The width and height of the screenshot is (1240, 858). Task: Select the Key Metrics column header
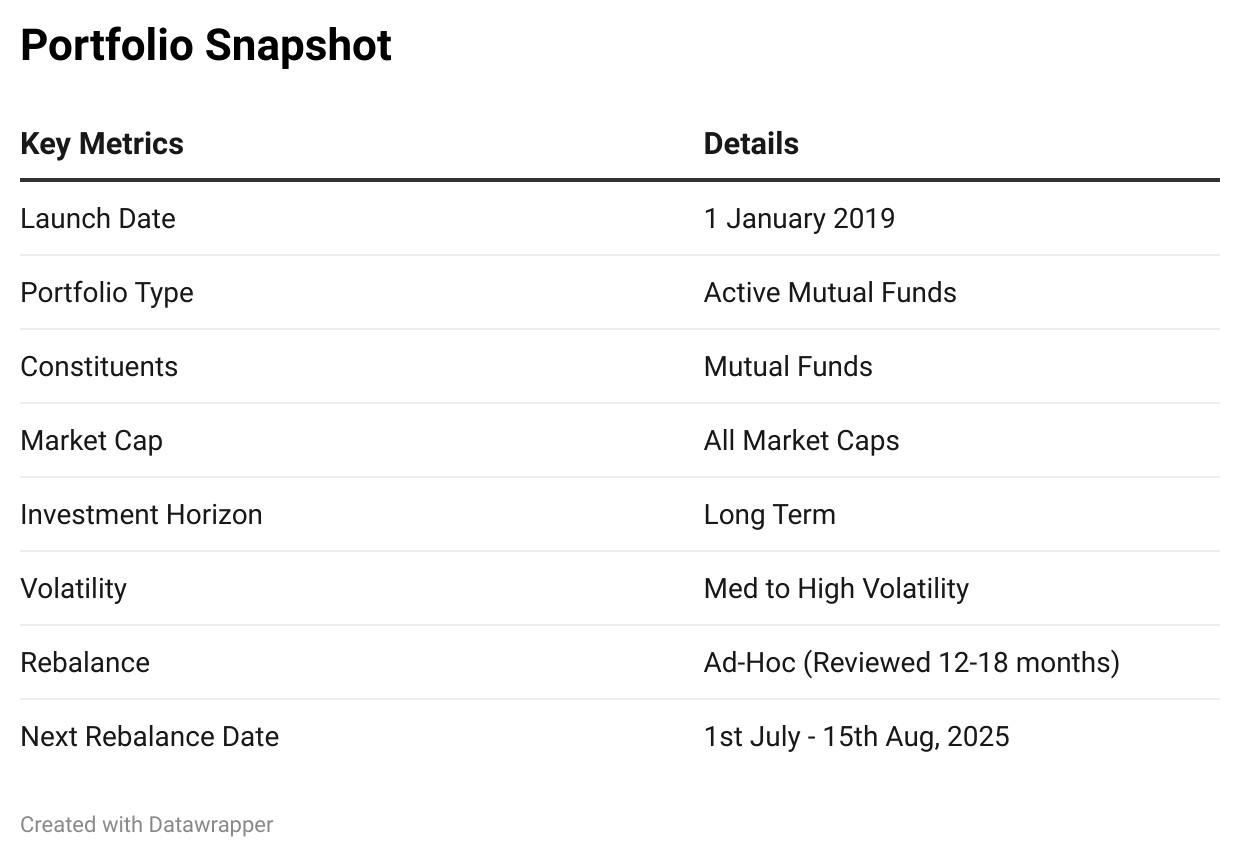pyautogui.click(x=102, y=144)
